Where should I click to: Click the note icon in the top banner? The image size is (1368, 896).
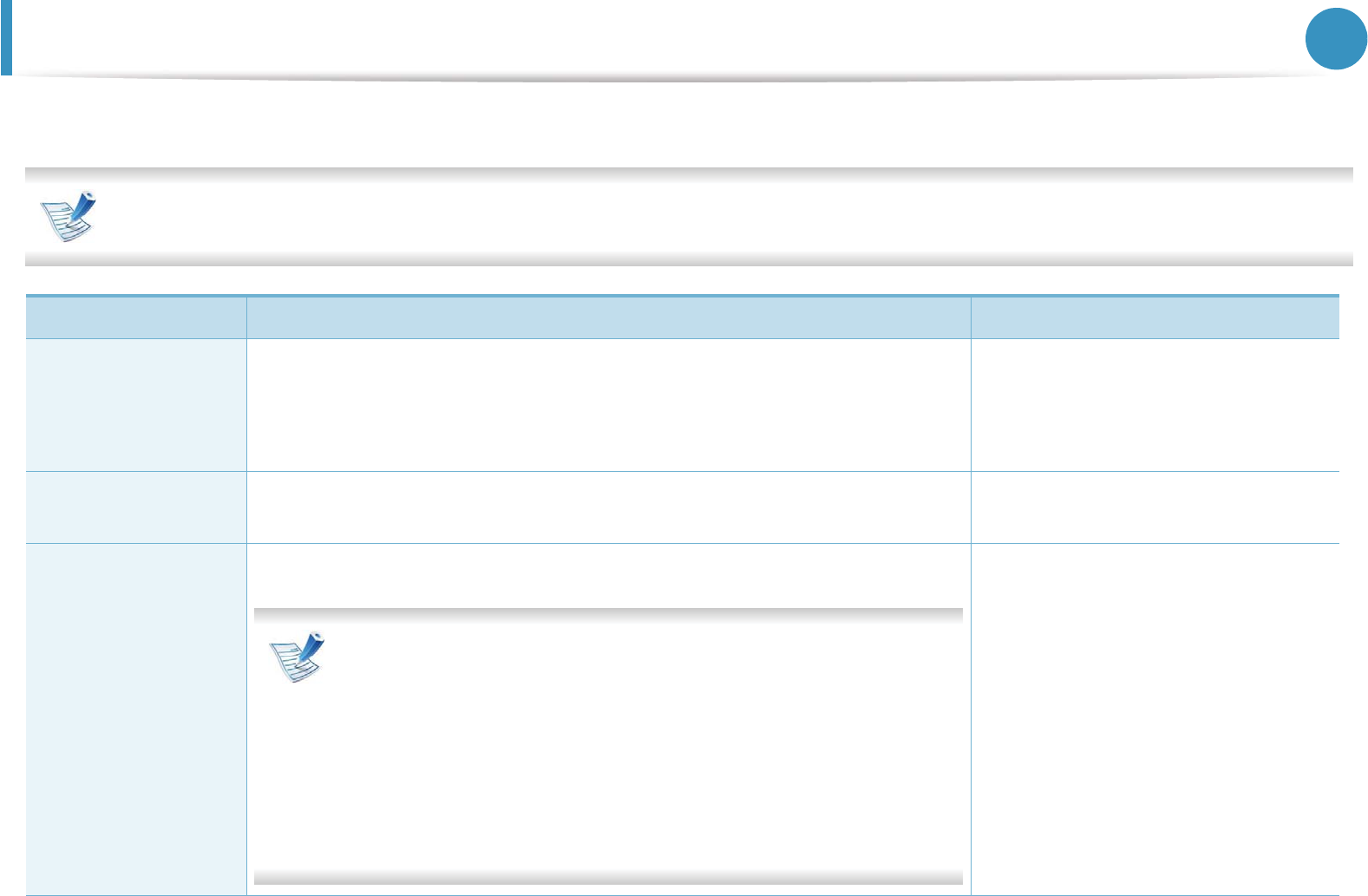[69, 216]
